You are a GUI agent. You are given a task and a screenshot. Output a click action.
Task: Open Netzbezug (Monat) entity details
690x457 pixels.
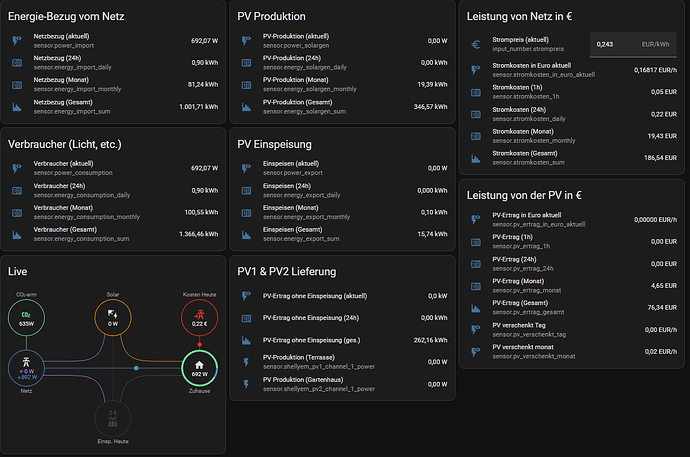[114, 85]
